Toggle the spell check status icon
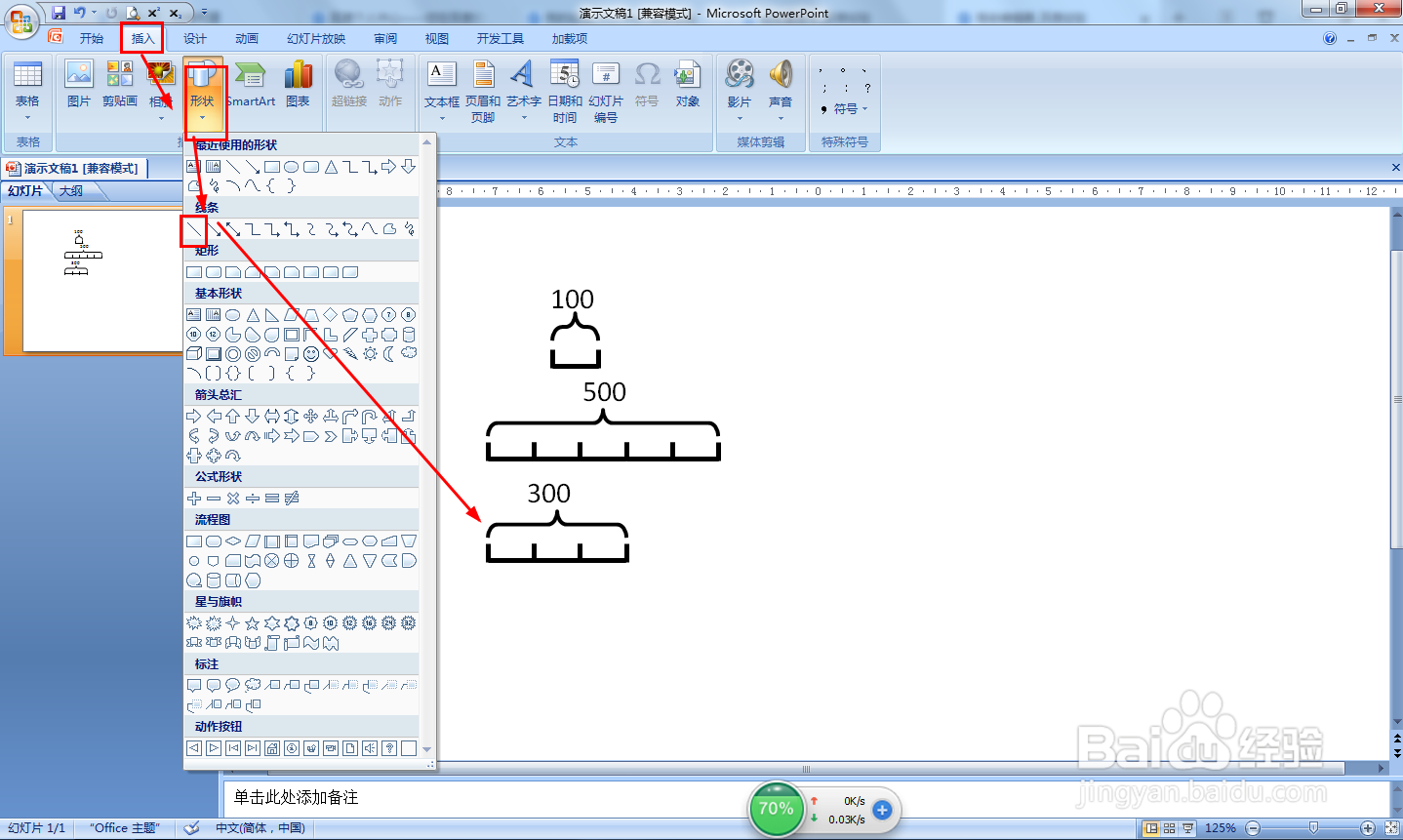The height and width of the screenshot is (840, 1403). click(x=192, y=828)
